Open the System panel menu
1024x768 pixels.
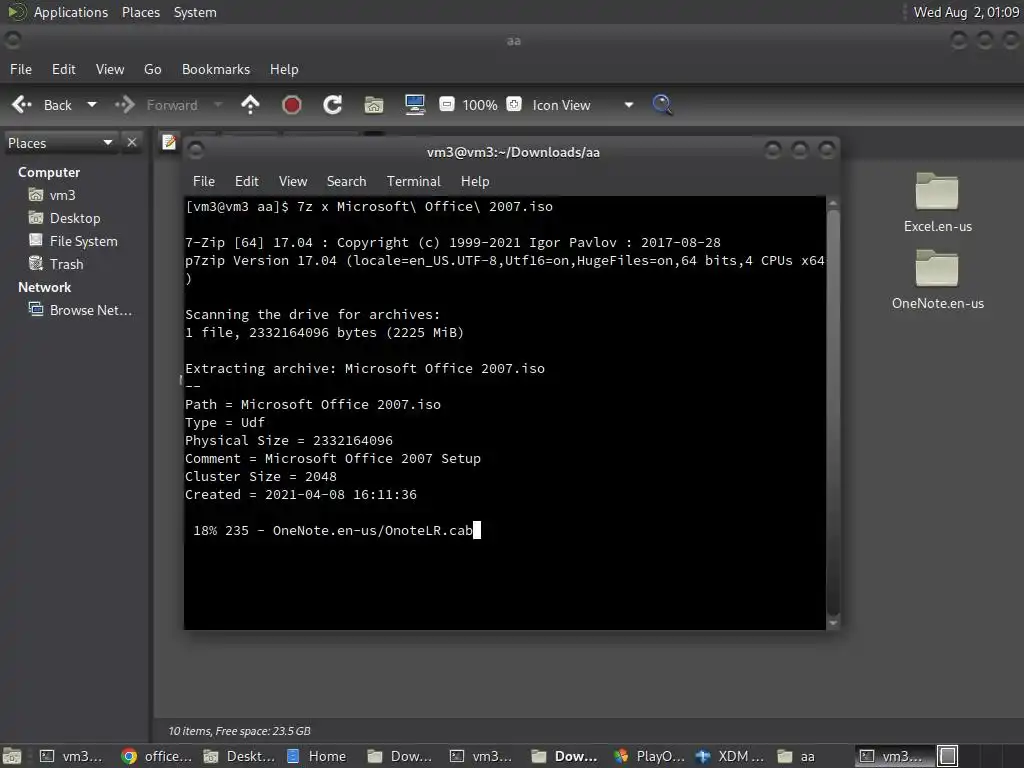point(195,12)
